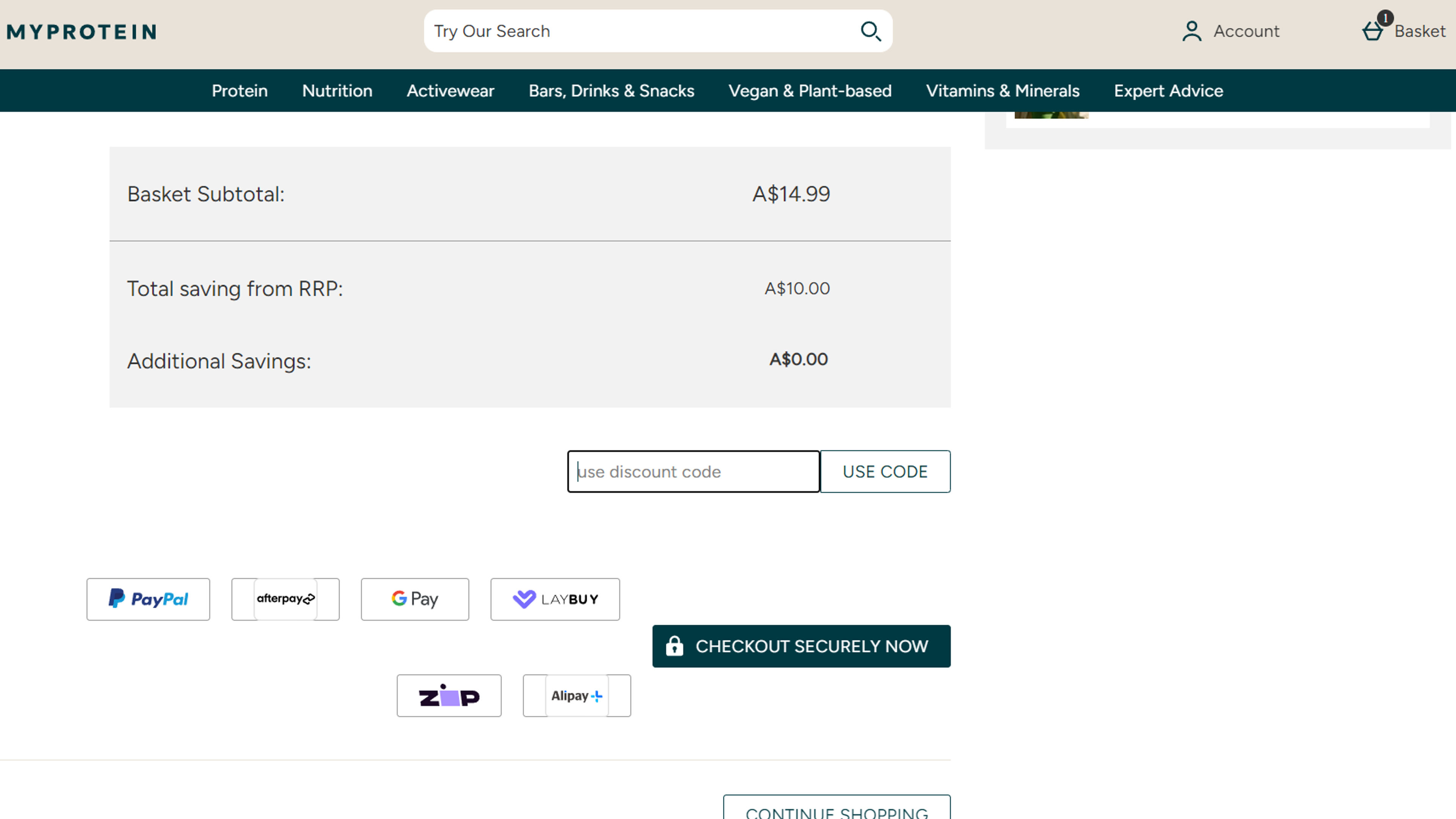Click the product thumbnail in the sidebar

1051,115
